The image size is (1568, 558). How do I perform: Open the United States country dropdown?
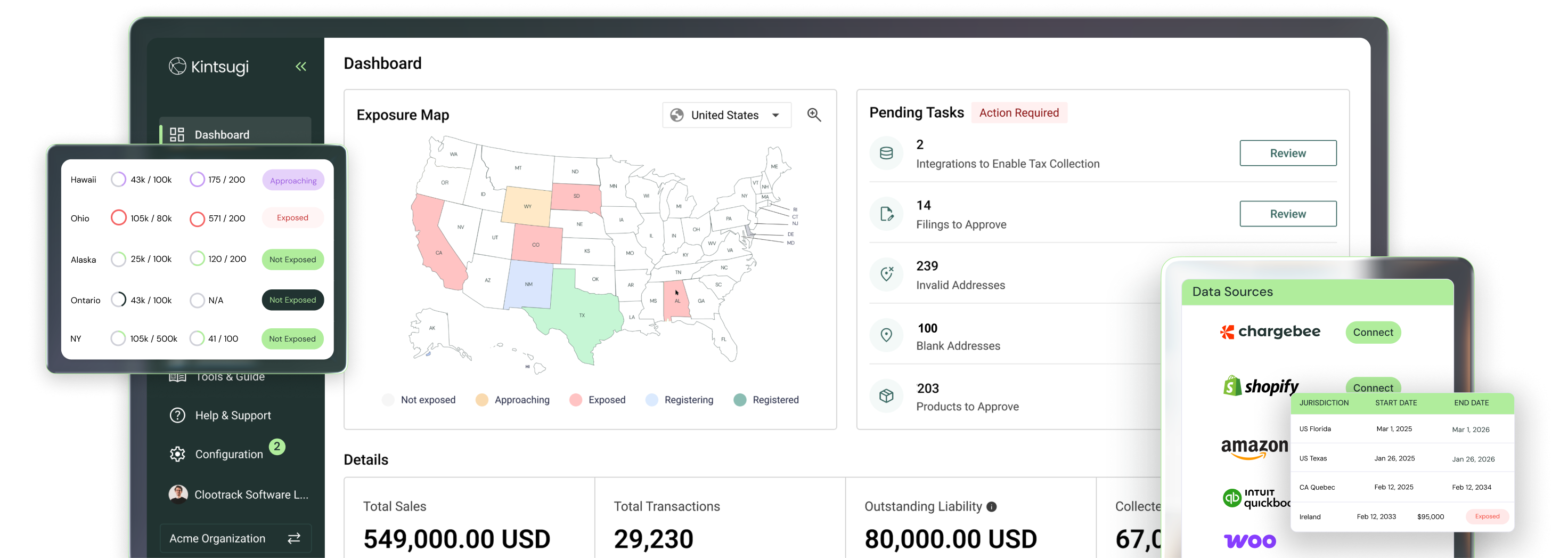[x=726, y=115]
